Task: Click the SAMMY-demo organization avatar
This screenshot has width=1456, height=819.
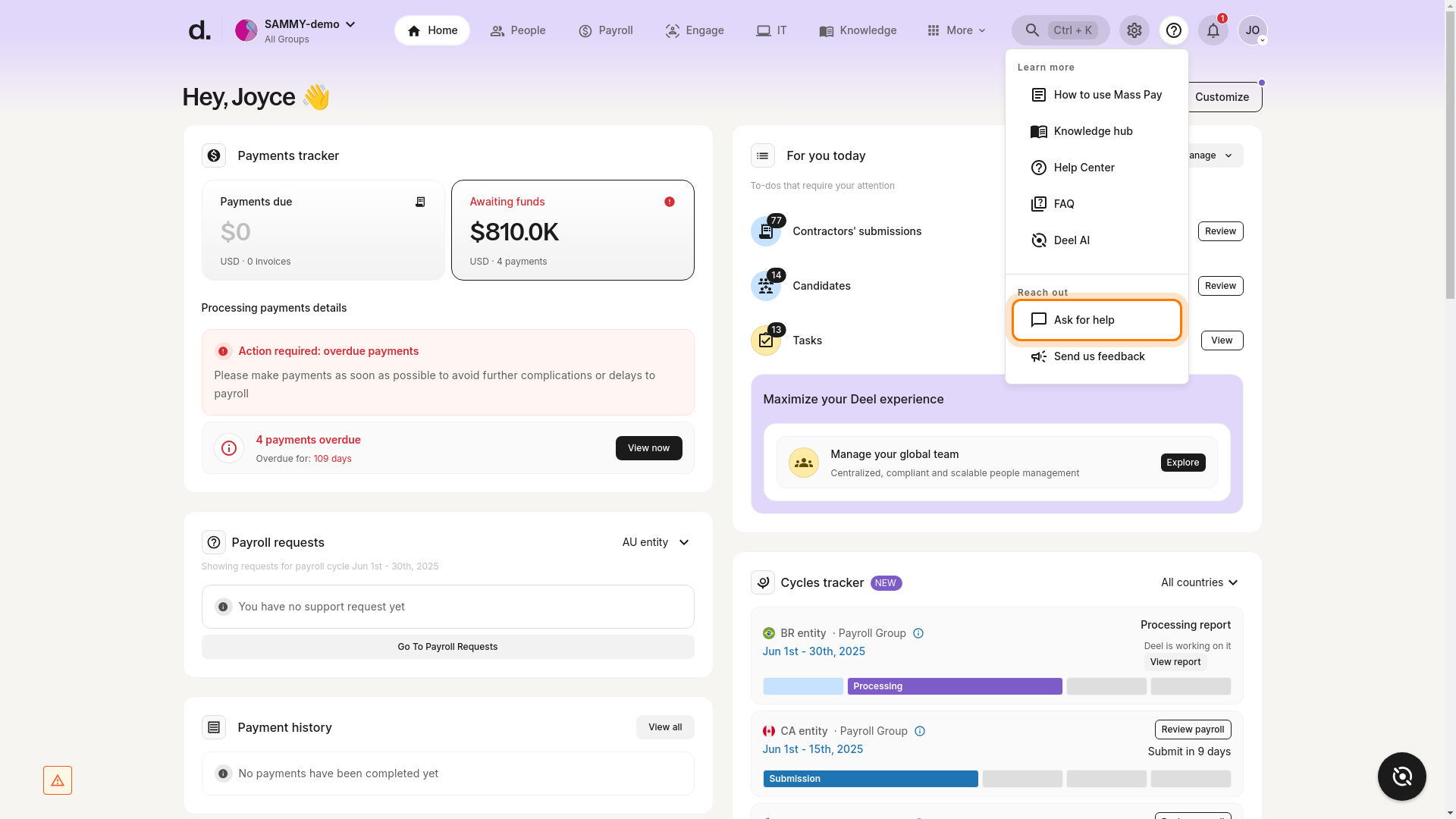Action: (x=246, y=30)
